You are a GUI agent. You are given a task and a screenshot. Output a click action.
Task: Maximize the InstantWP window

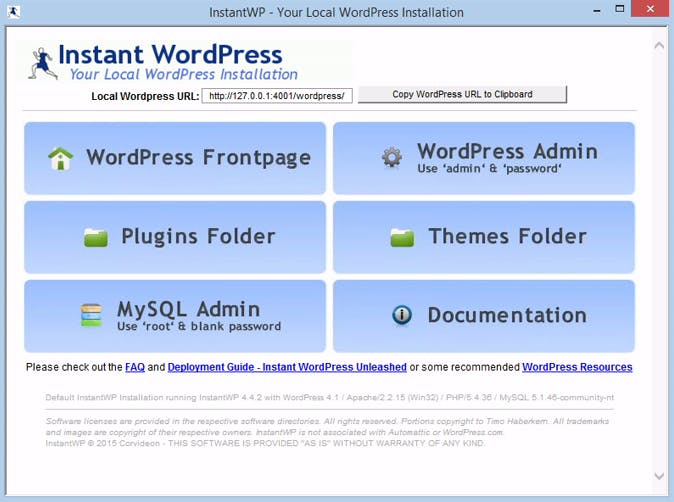click(619, 9)
